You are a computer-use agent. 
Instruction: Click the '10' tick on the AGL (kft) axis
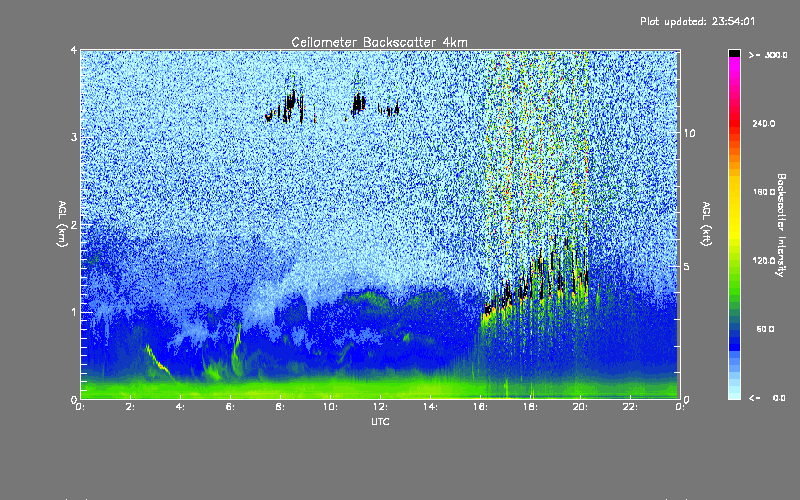(689, 133)
